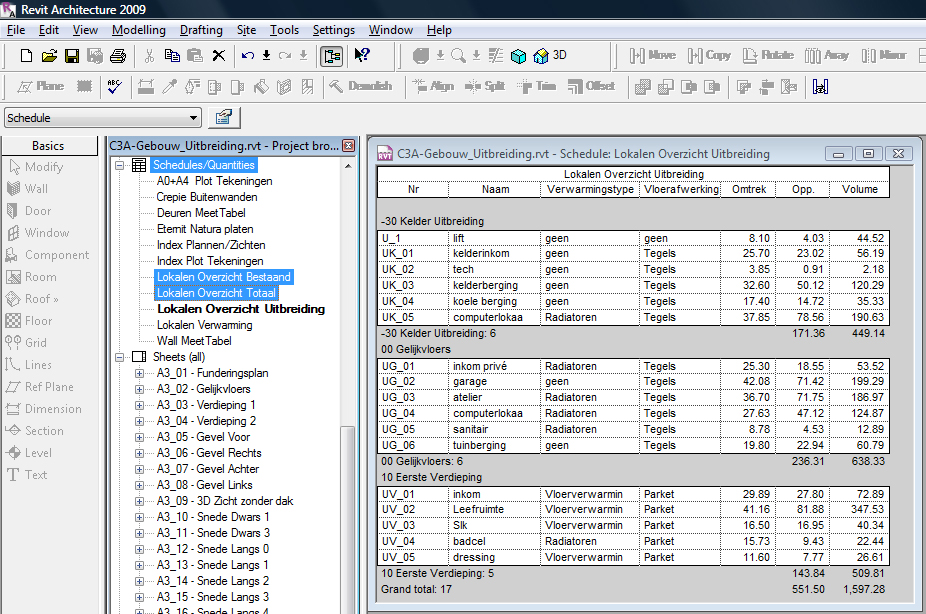The height and width of the screenshot is (614, 926).
Task: Click the Demolish hammer tool
Action: click(x=360, y=87)
